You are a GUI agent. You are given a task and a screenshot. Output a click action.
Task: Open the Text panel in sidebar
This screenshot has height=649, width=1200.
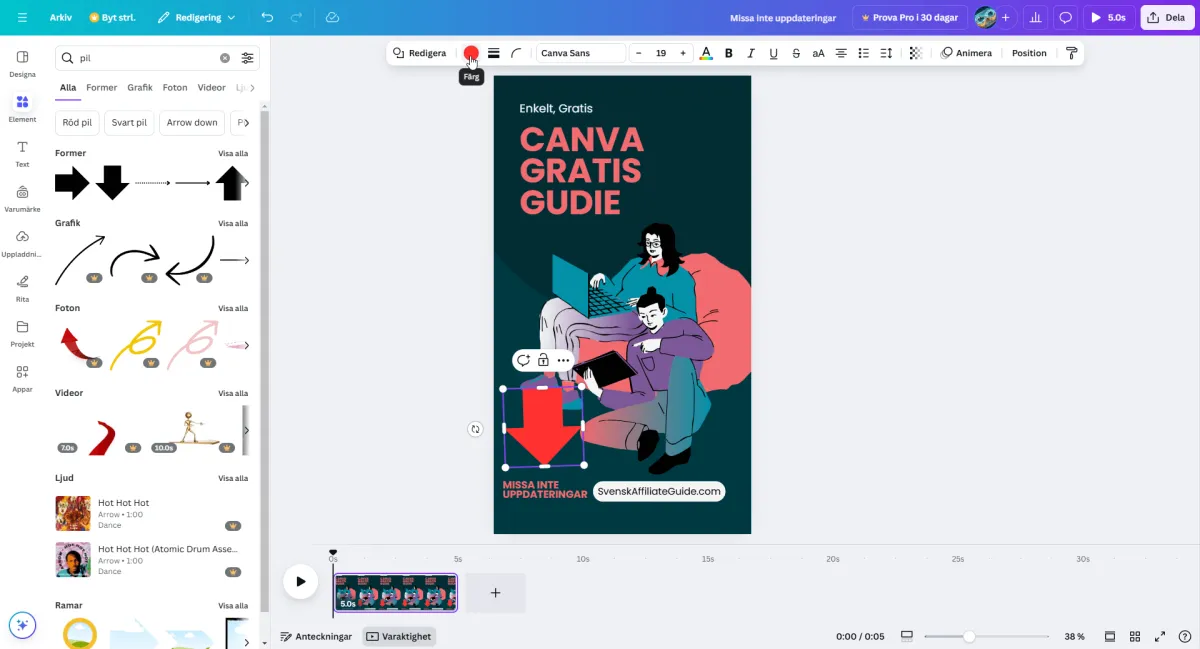coord(22,153)
